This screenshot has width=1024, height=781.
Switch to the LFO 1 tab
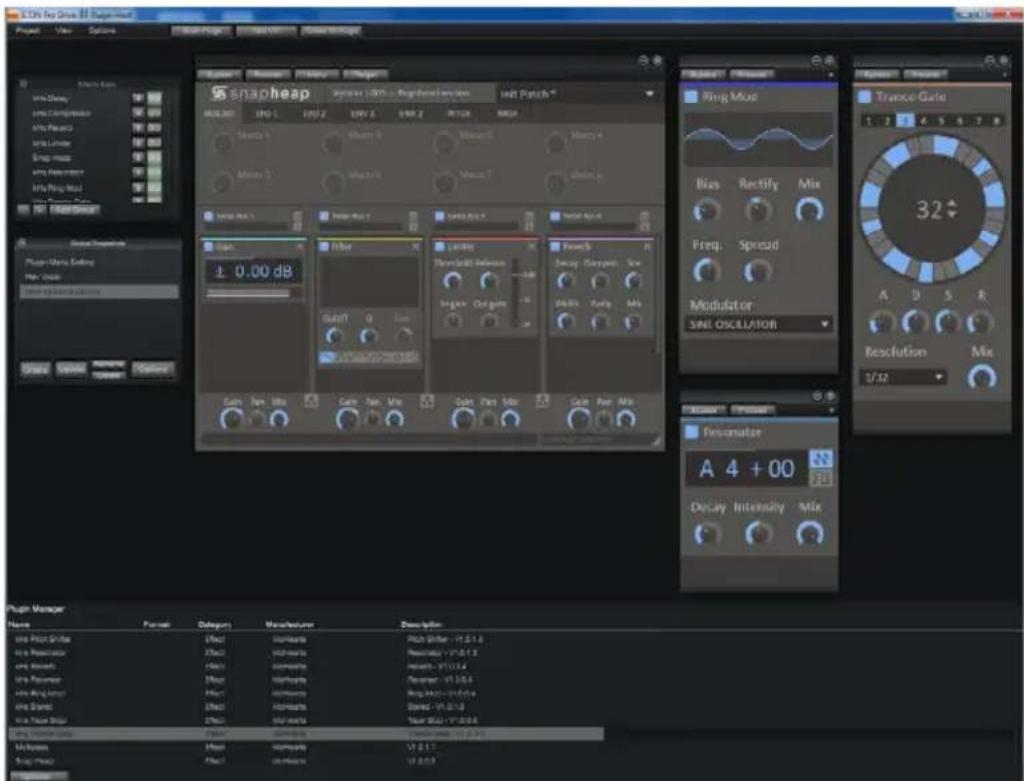pyautogui.click(x=266, y=114)
